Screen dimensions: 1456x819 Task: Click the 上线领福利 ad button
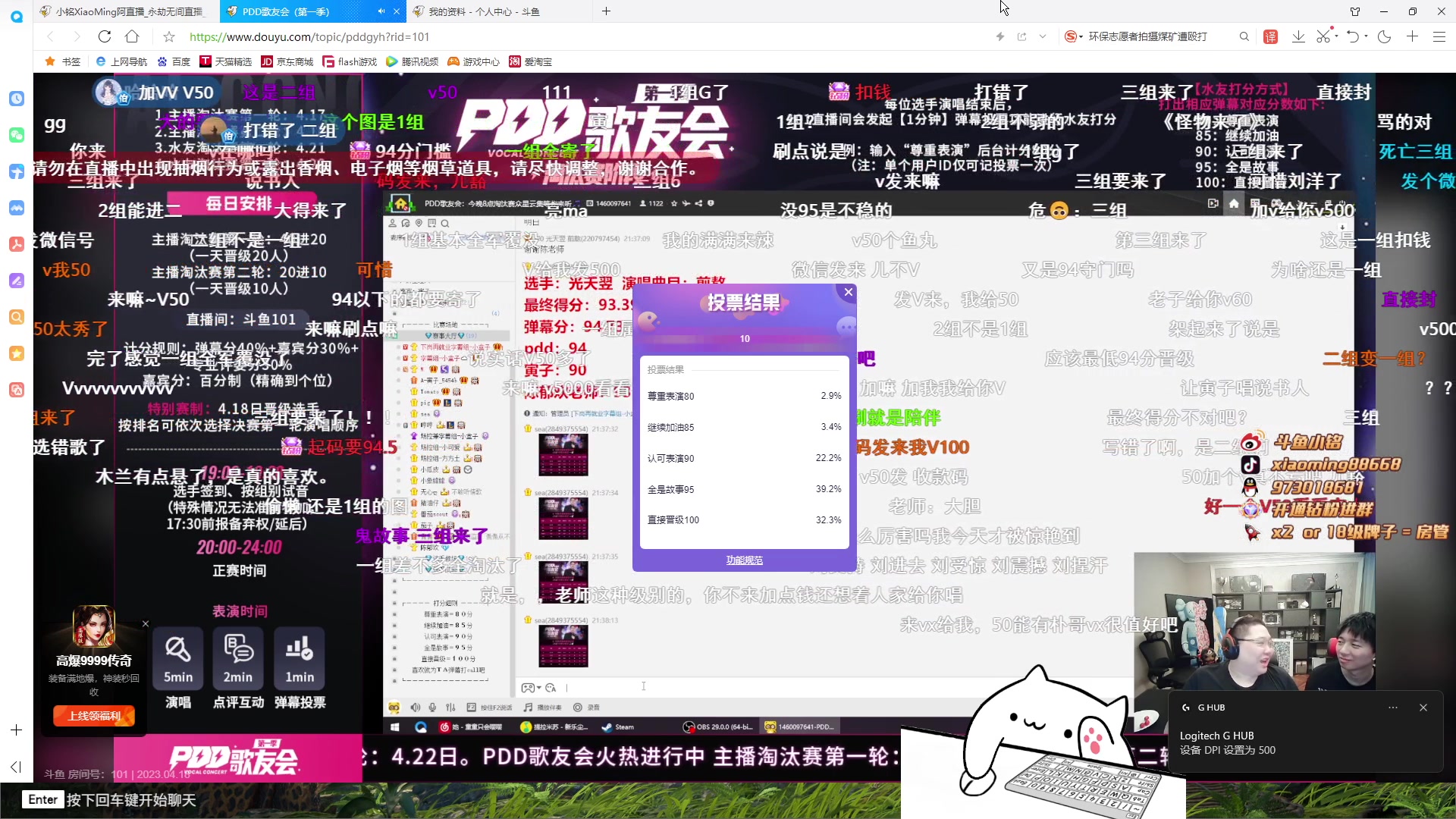(94, 716)
